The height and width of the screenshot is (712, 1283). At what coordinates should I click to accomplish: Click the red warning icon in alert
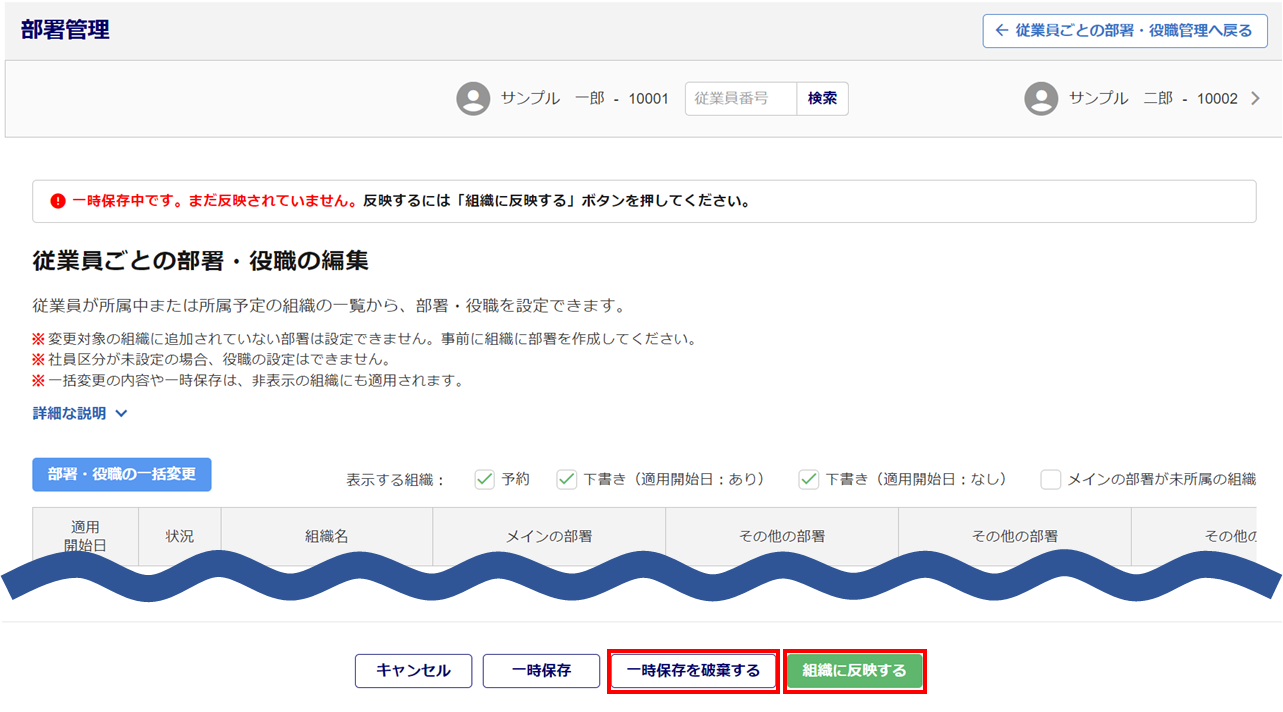click(x=58, y=201)
